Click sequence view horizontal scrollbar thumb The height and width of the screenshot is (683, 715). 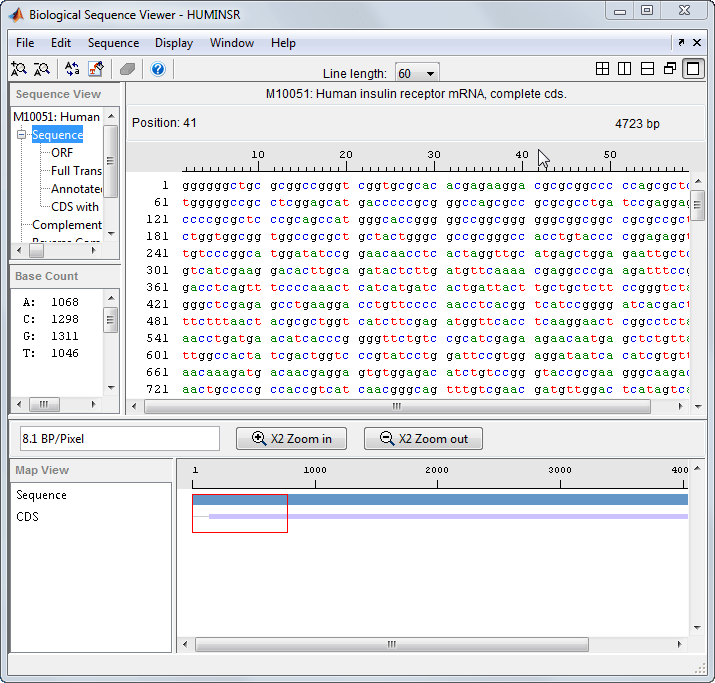pyautogui.click(x=397, y=406)
